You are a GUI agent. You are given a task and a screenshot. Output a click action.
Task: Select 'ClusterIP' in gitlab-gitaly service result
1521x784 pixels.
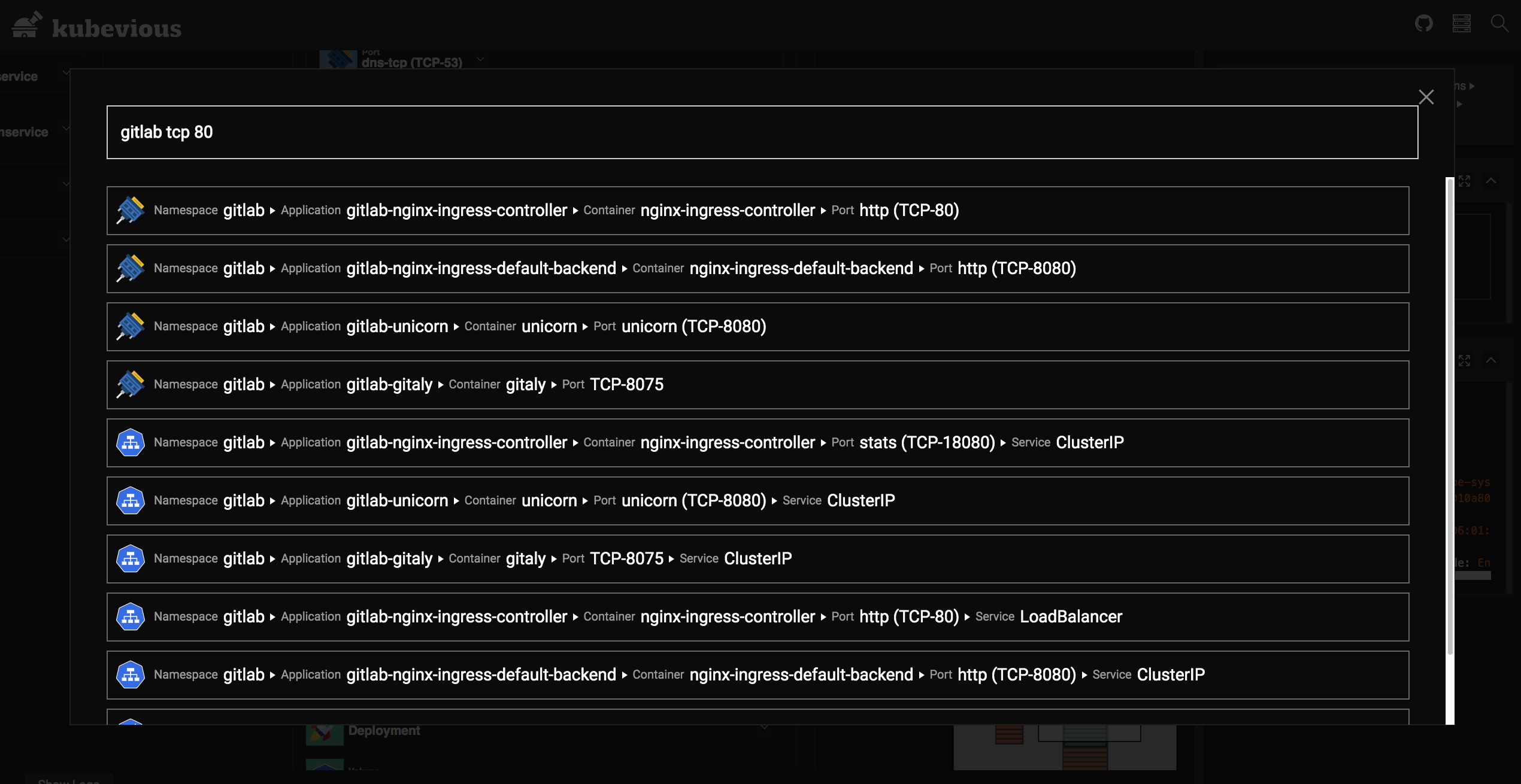(758, 558)
